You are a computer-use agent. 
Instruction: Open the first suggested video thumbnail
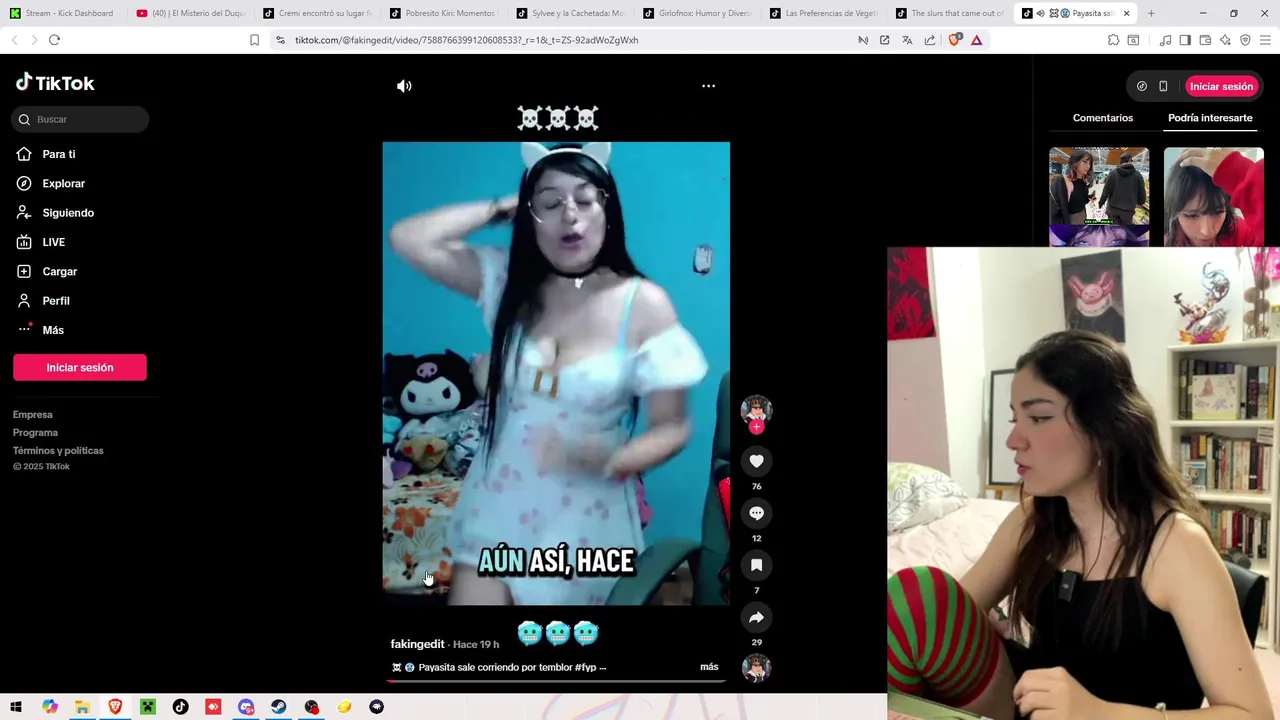click(1099, 196)
